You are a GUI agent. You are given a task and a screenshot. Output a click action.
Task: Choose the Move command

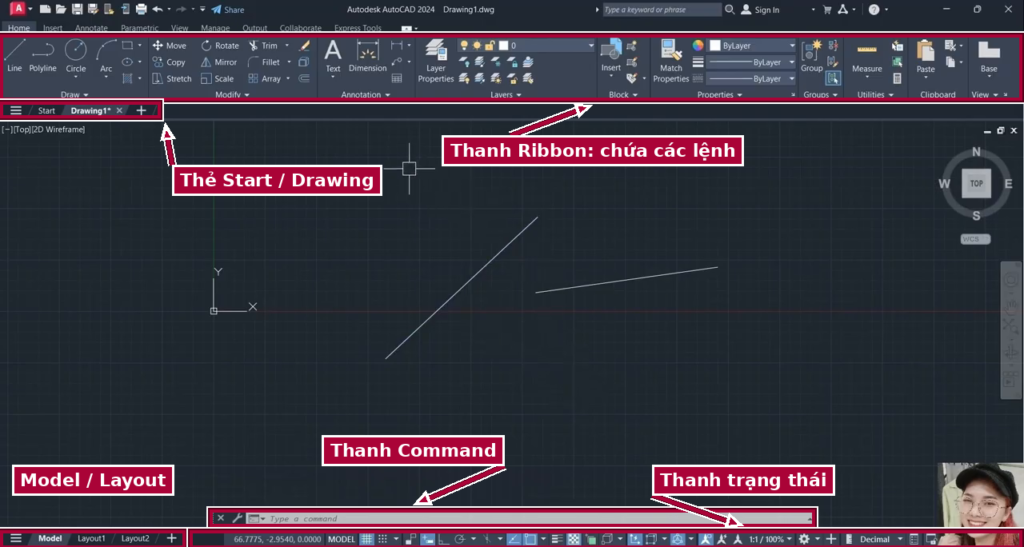coord(169,46)
